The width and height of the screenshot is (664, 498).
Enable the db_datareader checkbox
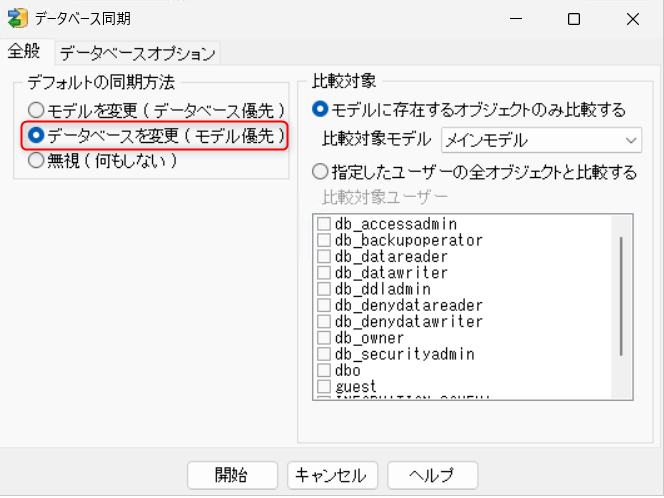click(324, 257)
